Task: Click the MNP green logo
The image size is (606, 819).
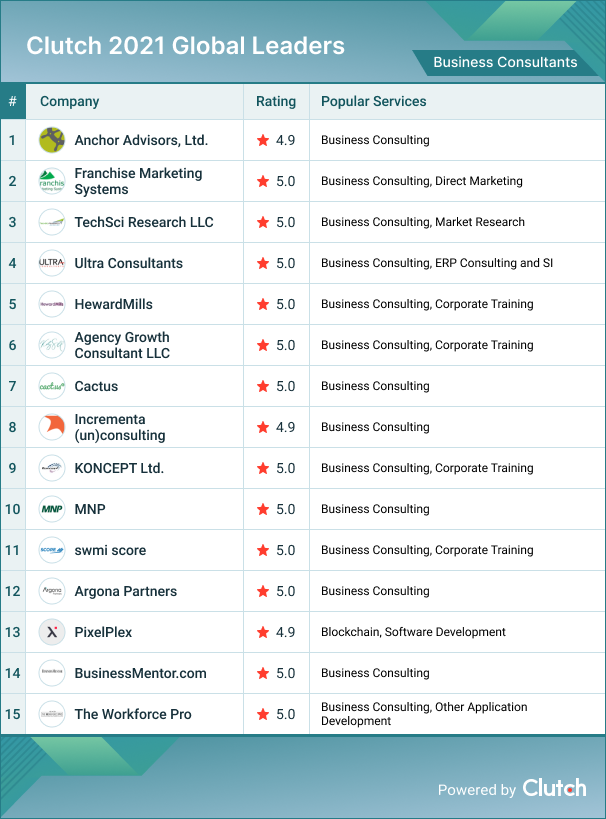Action: point(52,509)
